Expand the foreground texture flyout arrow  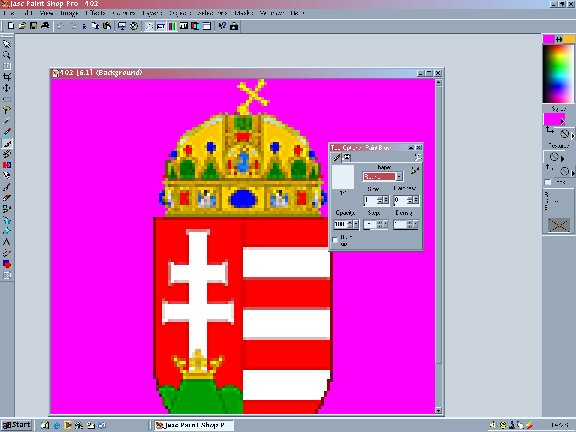click(x=563, y=159)
